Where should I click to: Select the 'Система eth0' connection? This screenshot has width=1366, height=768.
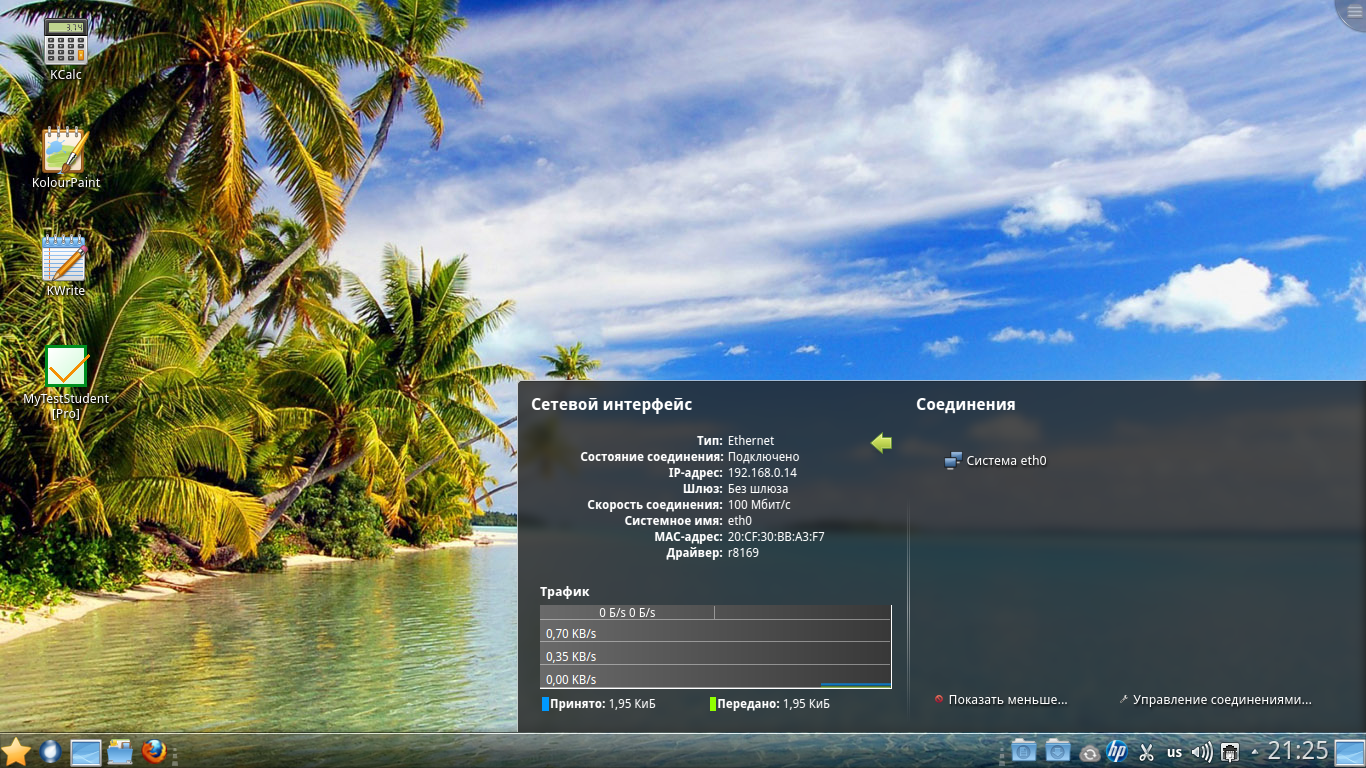click(x=996, y=461)
